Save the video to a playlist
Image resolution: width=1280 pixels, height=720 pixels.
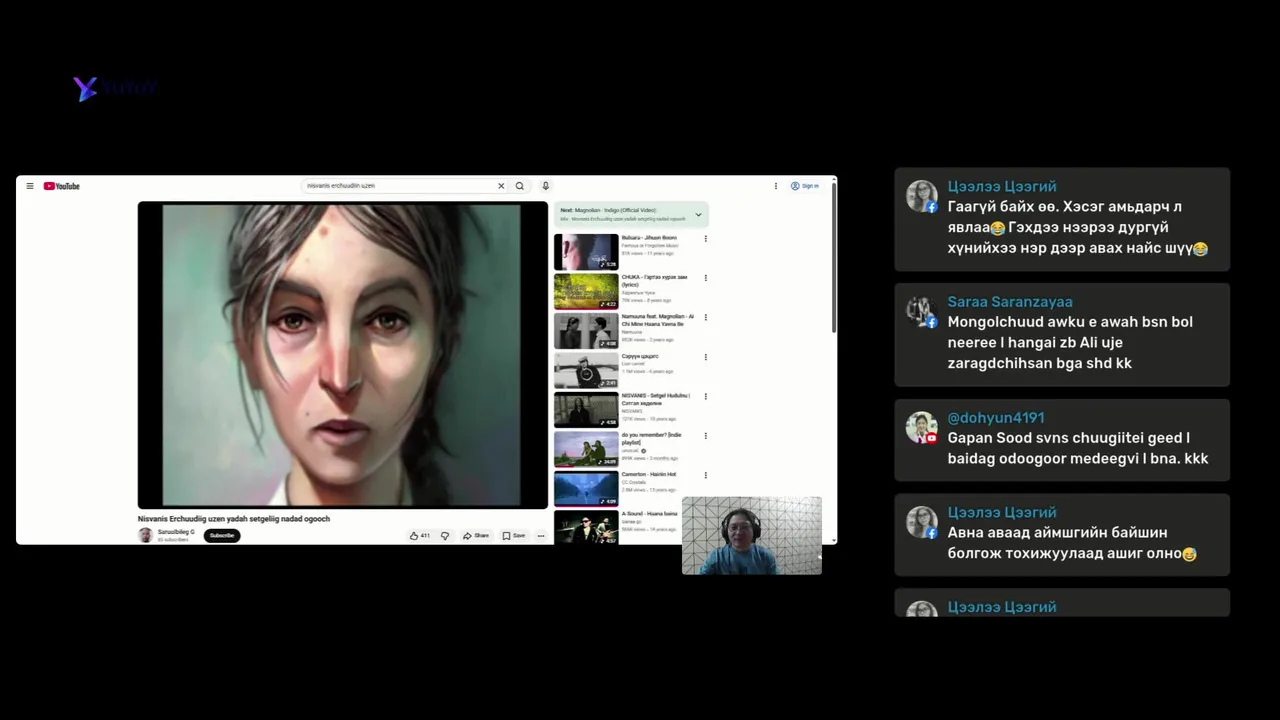514,536
